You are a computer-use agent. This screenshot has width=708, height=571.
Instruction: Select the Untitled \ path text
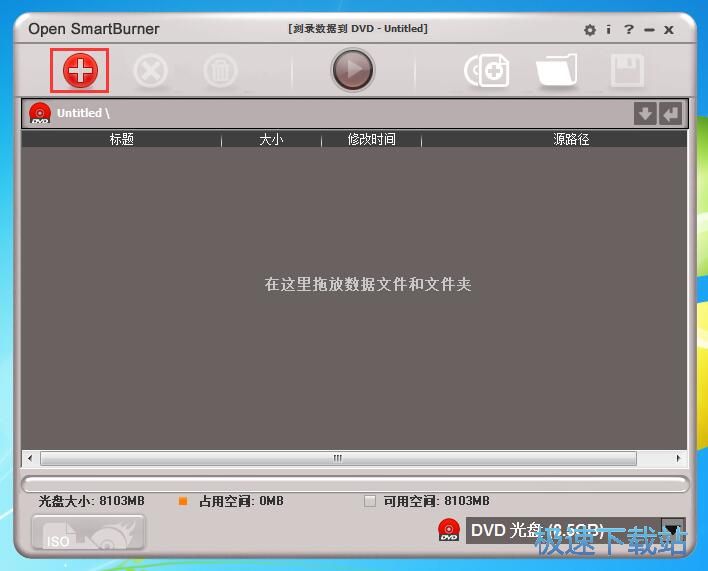click(83, 113)
